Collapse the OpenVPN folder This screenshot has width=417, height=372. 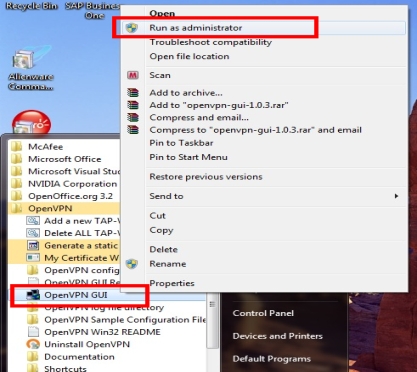click(63, 208)
